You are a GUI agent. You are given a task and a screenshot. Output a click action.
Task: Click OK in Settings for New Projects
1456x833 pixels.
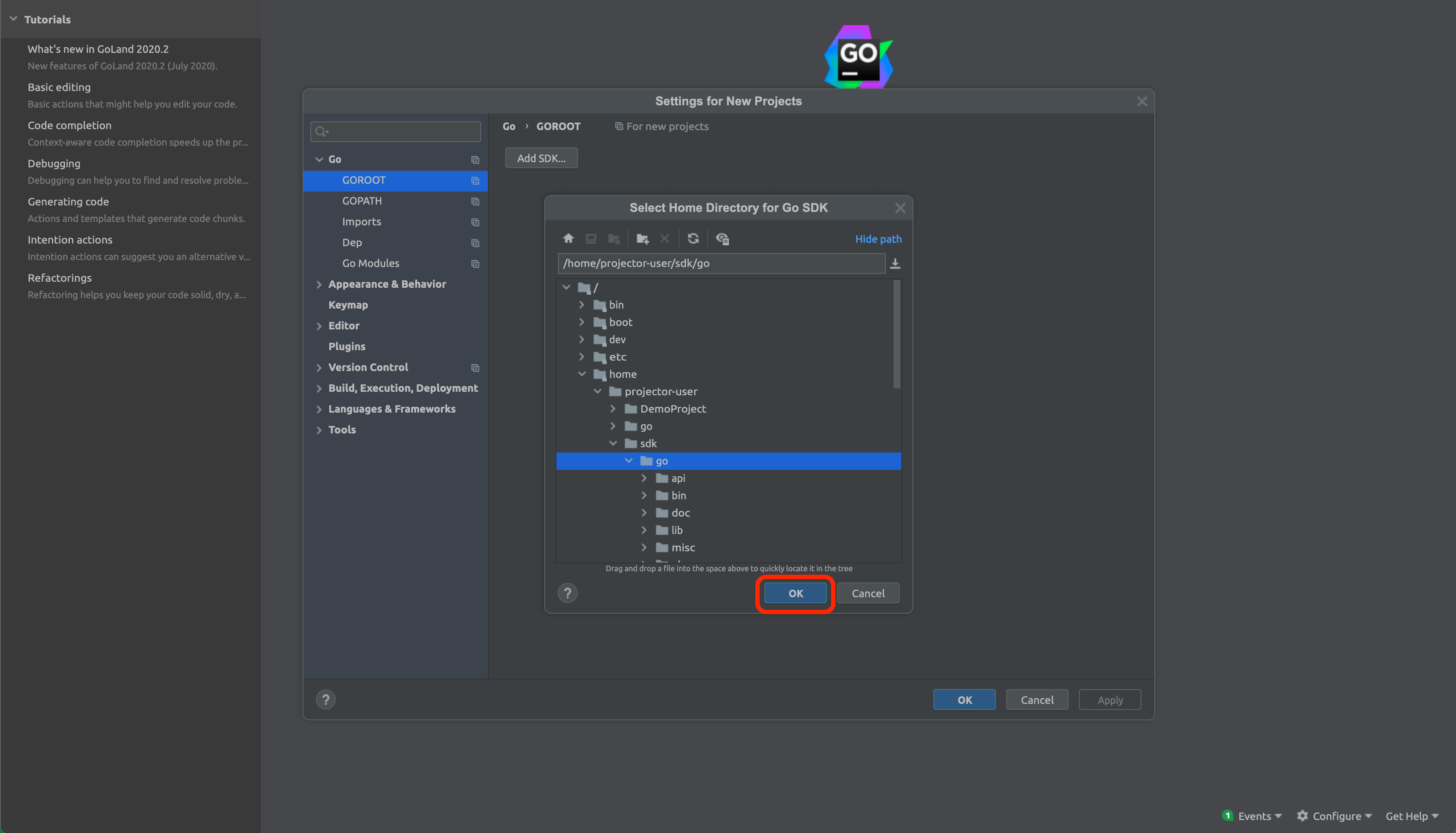964,700
